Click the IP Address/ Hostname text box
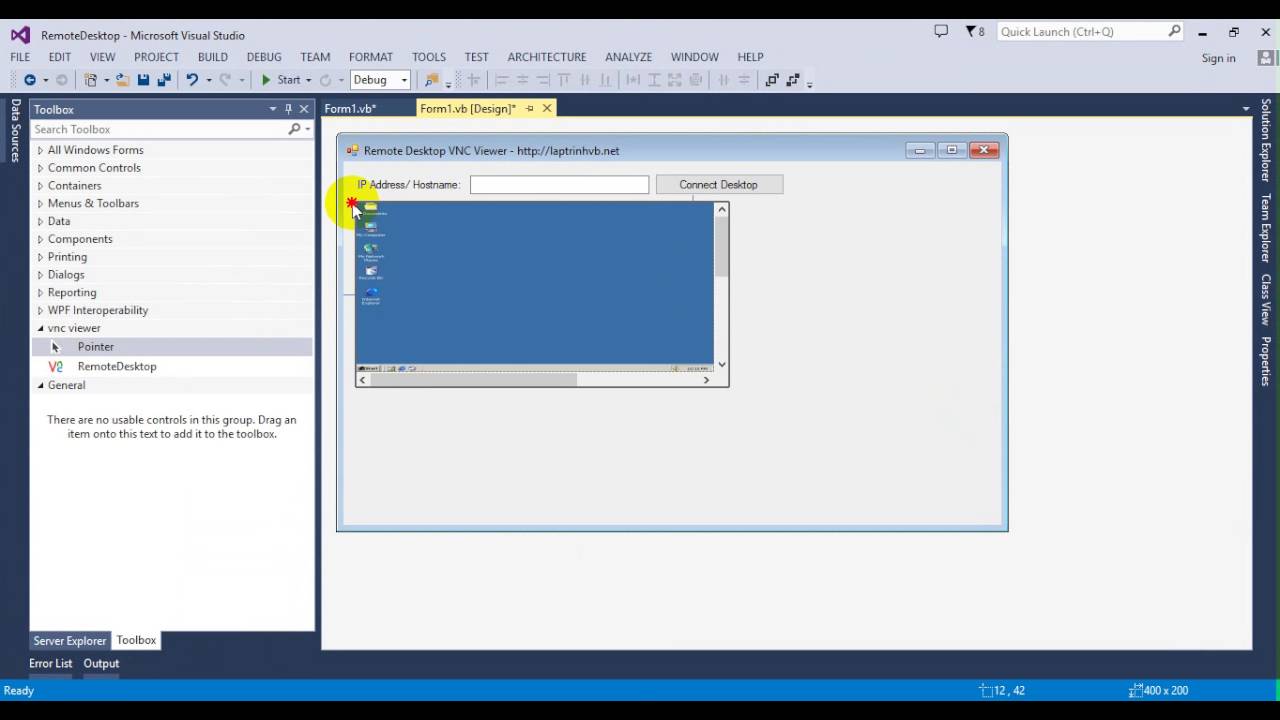Image resolution: width=1280 pixels, height=720 pixels. 559,185
